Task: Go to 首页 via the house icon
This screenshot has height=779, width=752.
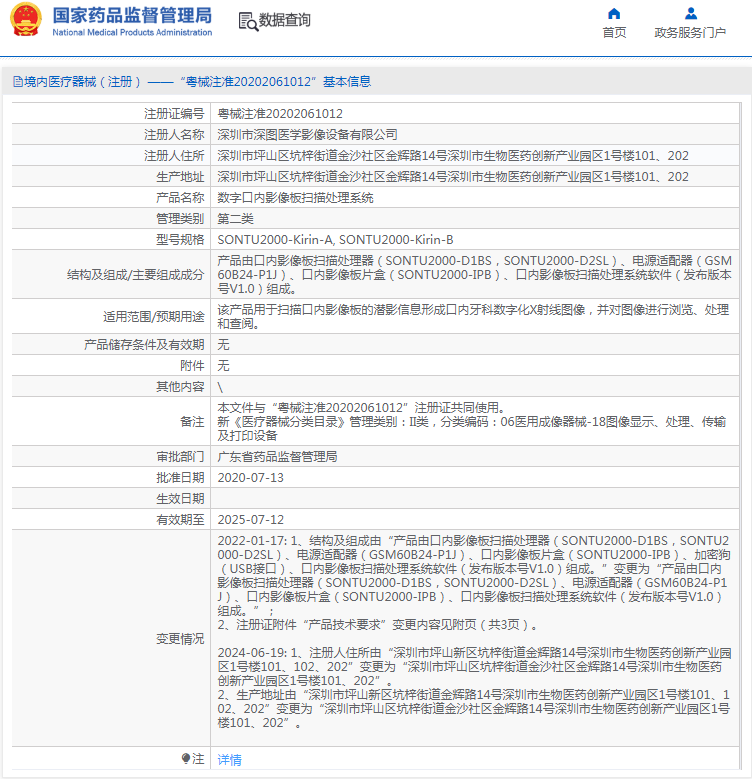Action: [614, 13]
